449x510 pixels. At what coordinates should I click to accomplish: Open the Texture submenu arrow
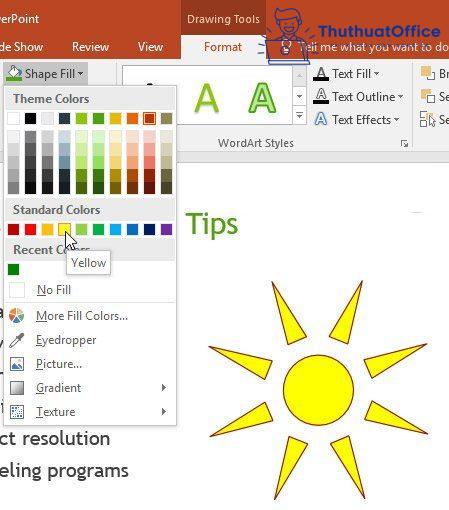(x=164, y=412)
